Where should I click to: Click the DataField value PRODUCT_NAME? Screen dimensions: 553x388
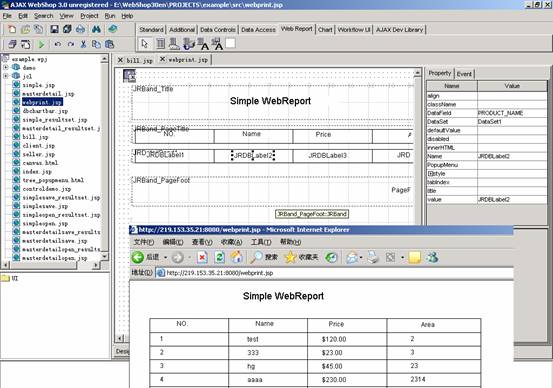pos(512,113)
